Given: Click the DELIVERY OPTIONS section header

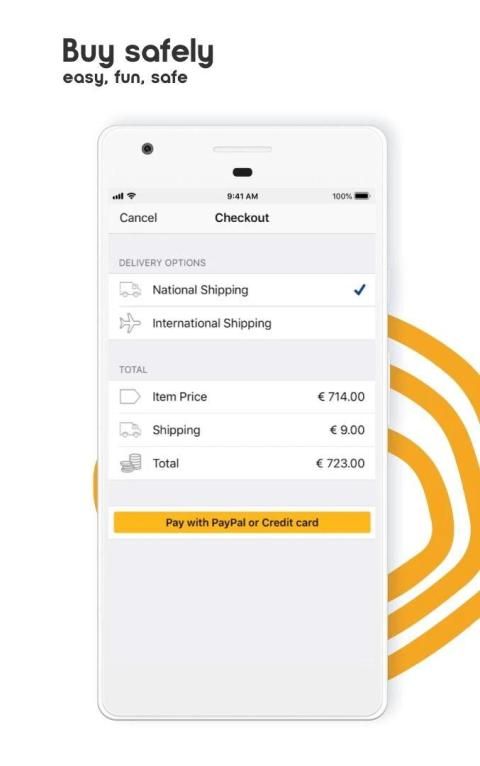Looking at the screenshot, I should 162,263.
